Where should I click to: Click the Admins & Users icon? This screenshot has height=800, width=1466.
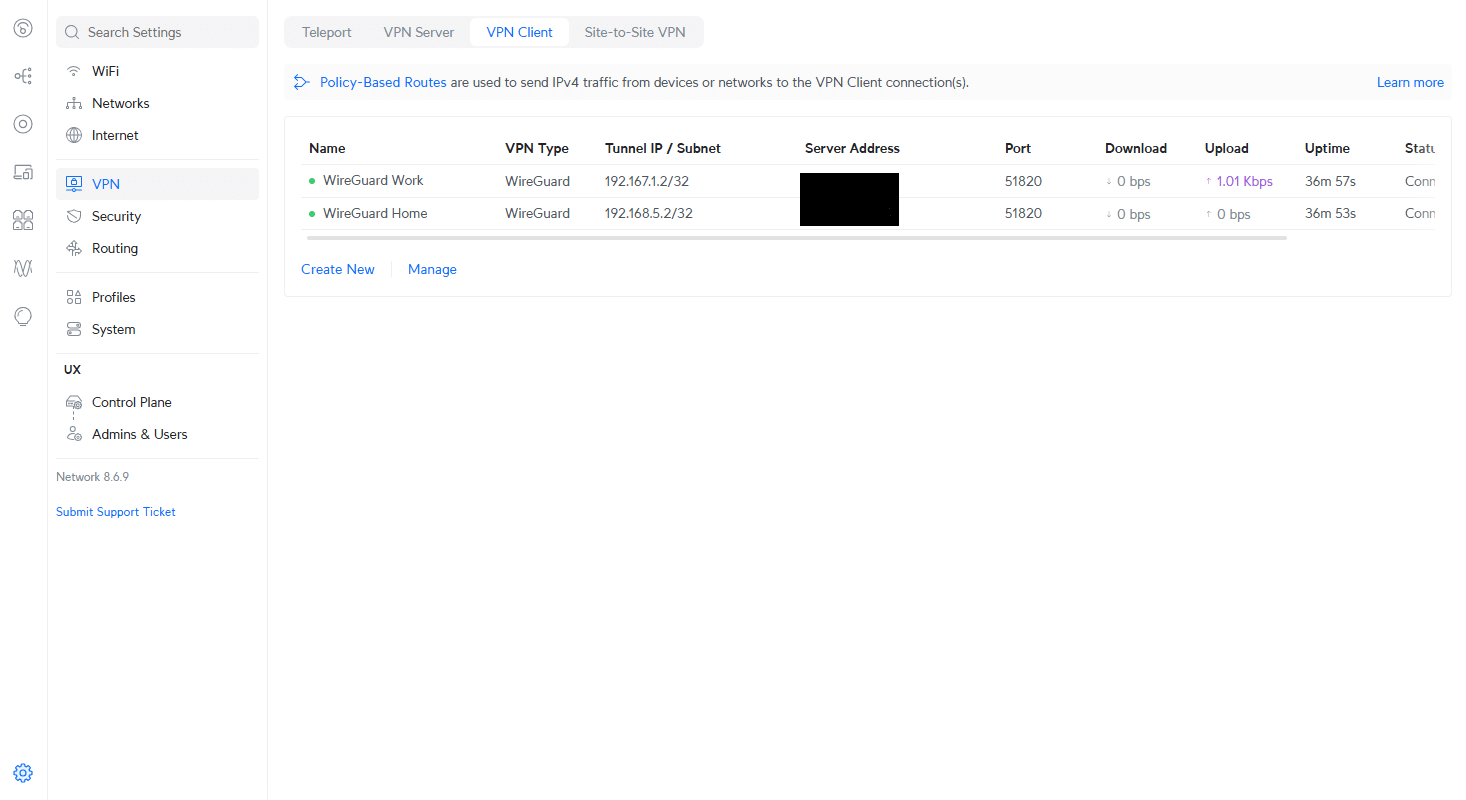pos(73,434)
